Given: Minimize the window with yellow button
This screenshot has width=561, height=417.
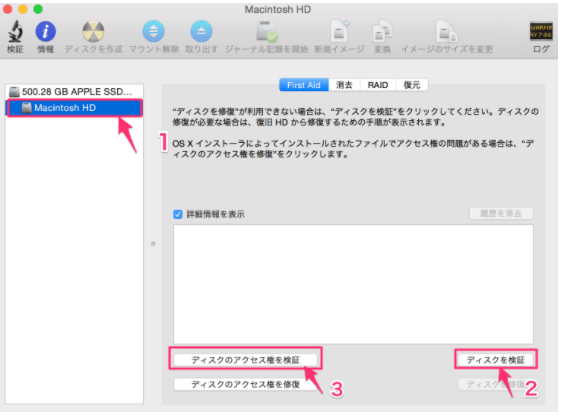Looking at the screenshot, I should tap(23, 9).
